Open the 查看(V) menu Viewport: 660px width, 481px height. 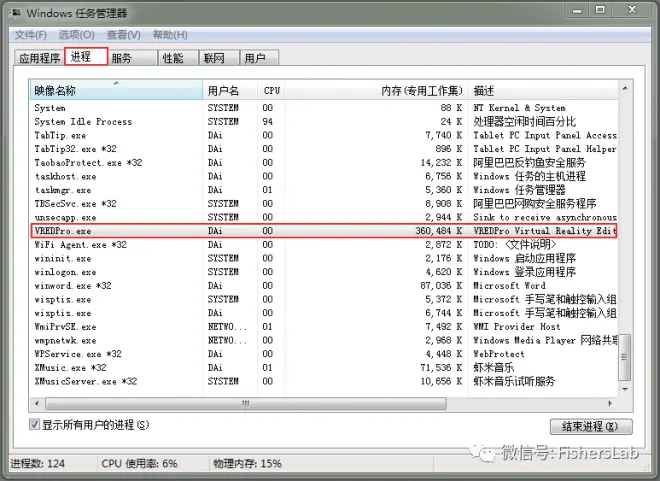pos(123,35)
